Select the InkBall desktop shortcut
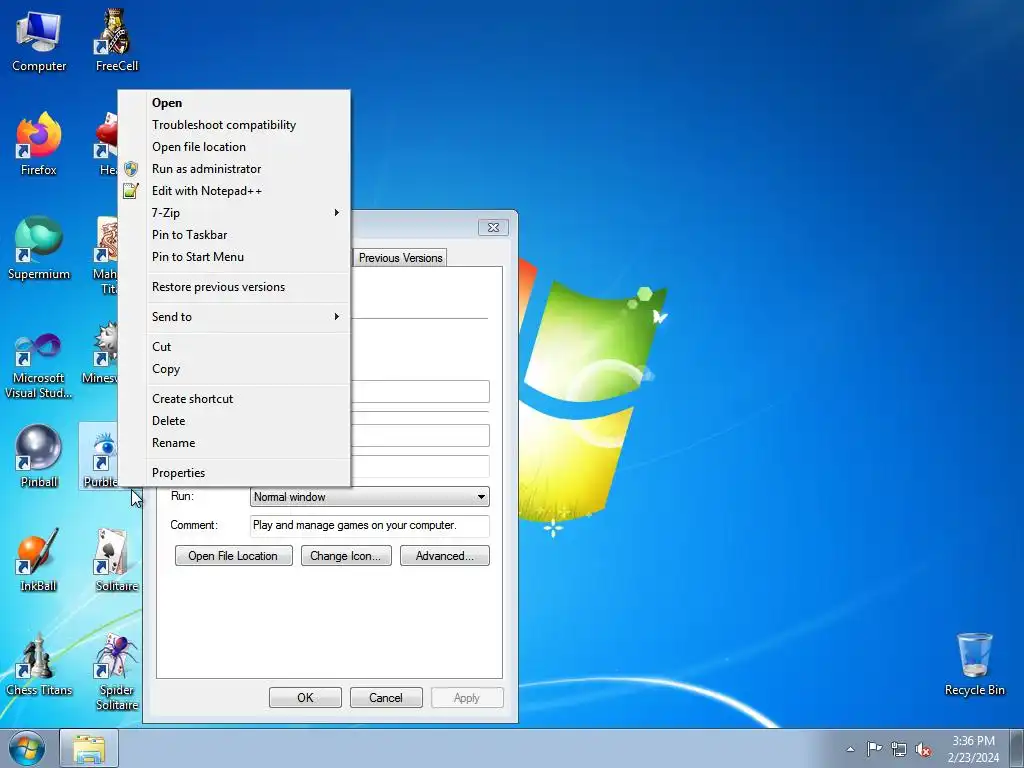Screen dimensions: 1024x768 click(x=39, y=561)
